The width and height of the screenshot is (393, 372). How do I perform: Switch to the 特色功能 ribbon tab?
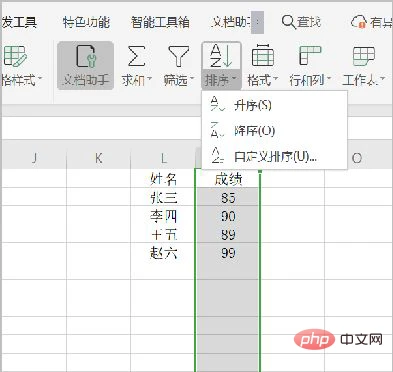86,22
